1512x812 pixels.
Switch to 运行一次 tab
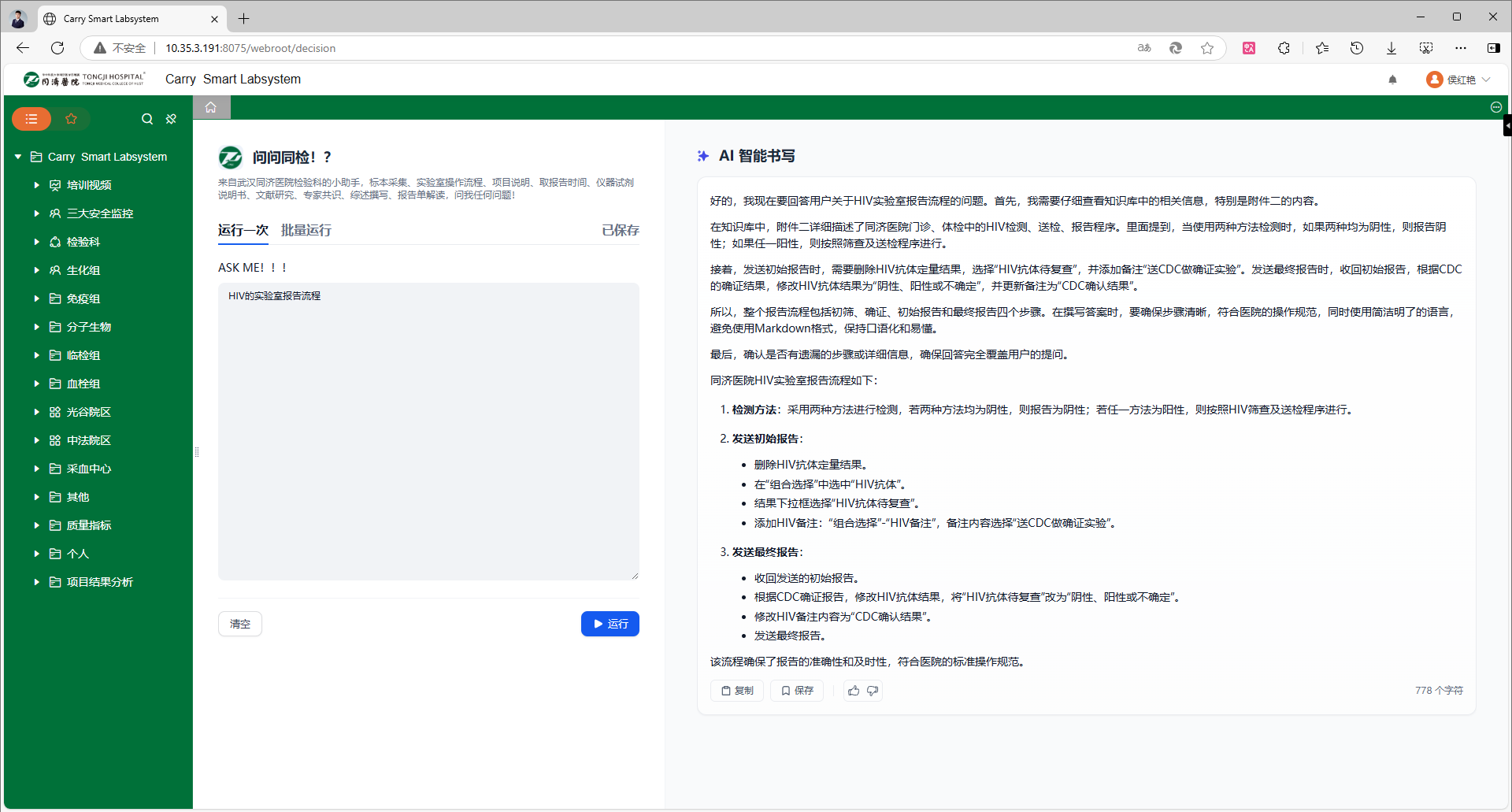pos(243,230)
